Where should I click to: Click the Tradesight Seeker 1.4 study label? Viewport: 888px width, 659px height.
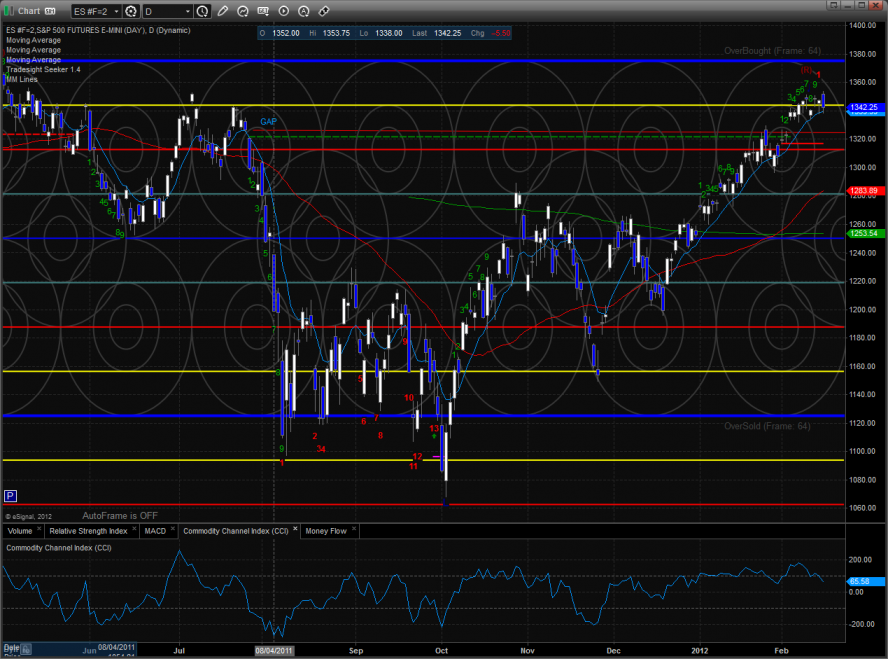[43, 69]
